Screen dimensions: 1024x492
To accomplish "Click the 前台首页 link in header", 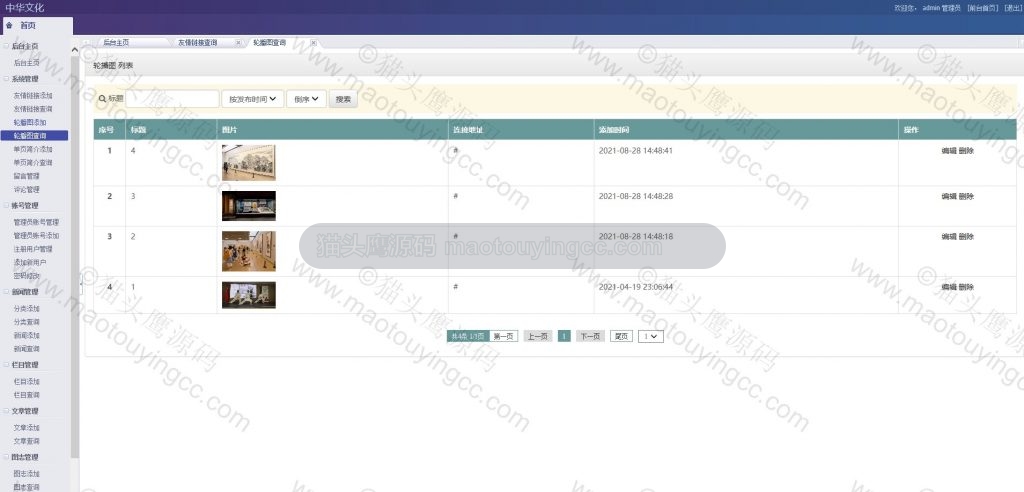I will tap(982, 8).
